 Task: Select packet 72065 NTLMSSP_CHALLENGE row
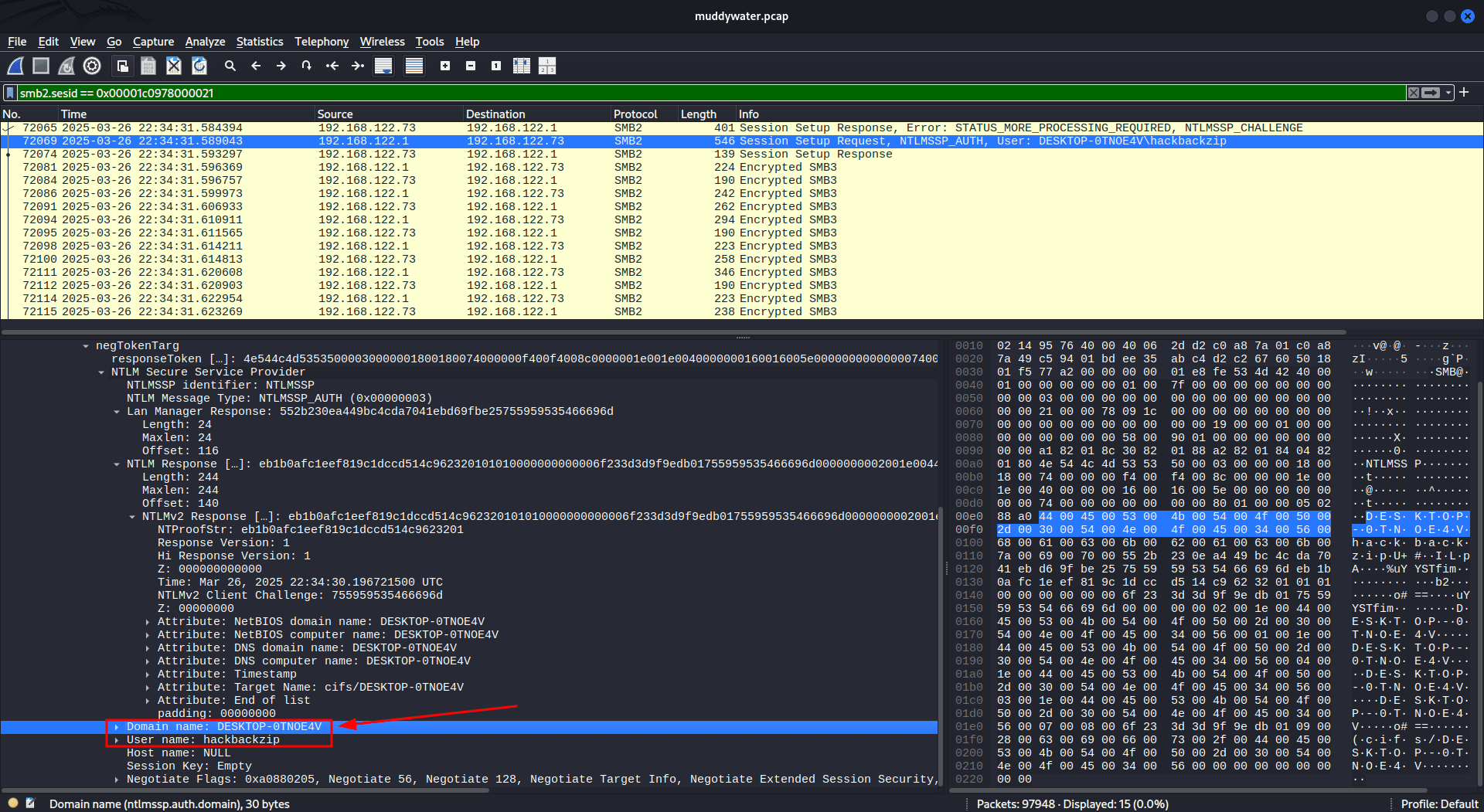(x=742, y=128)
